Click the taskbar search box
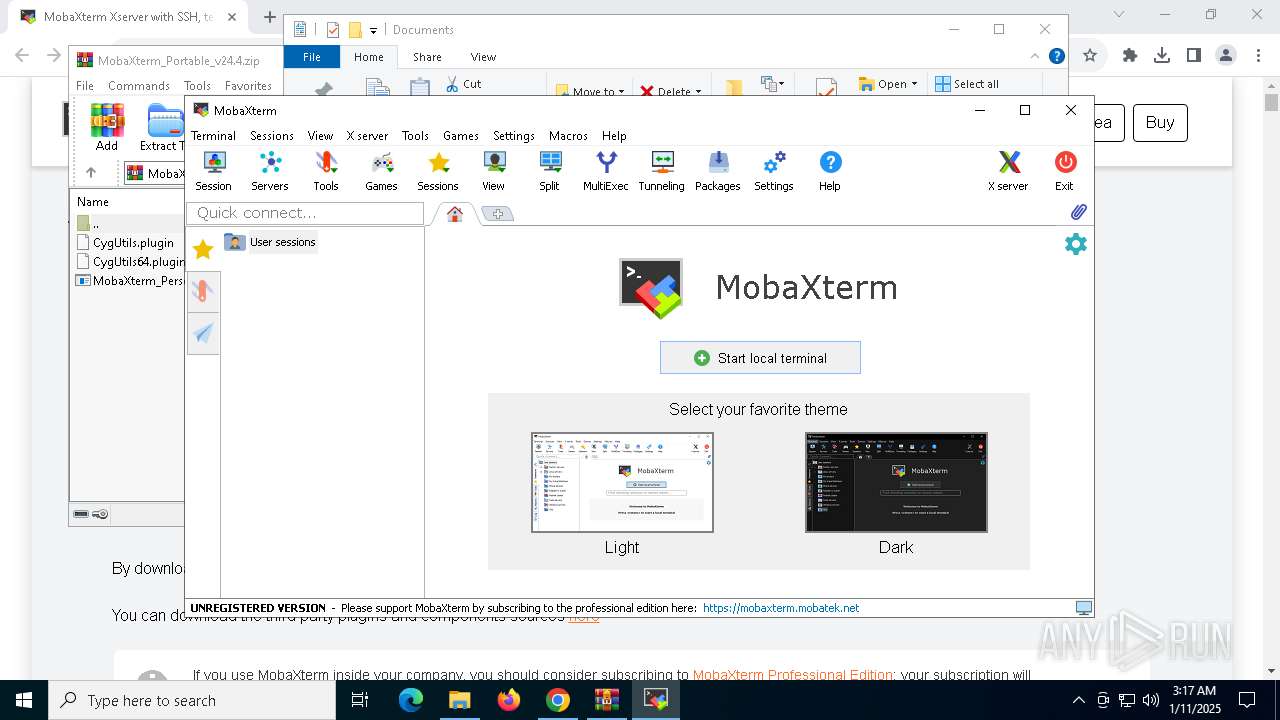Image resolution: width=1280 pixels, height=720 pixels. [192, 700]
